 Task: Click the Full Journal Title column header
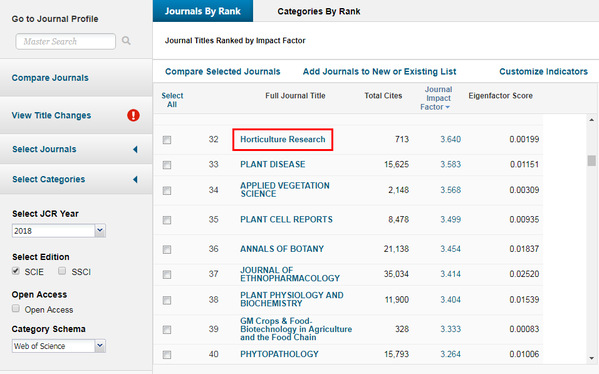click(295, 96)
